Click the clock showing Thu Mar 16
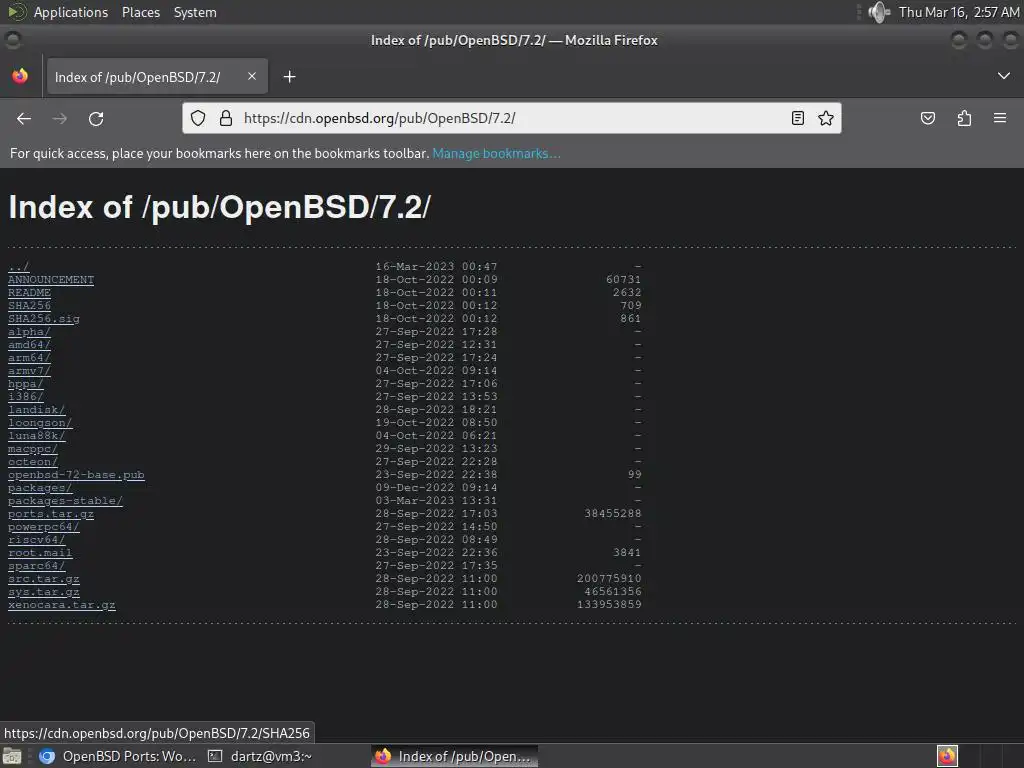This screenshot has width=1024, height=768. pos(958,12)
